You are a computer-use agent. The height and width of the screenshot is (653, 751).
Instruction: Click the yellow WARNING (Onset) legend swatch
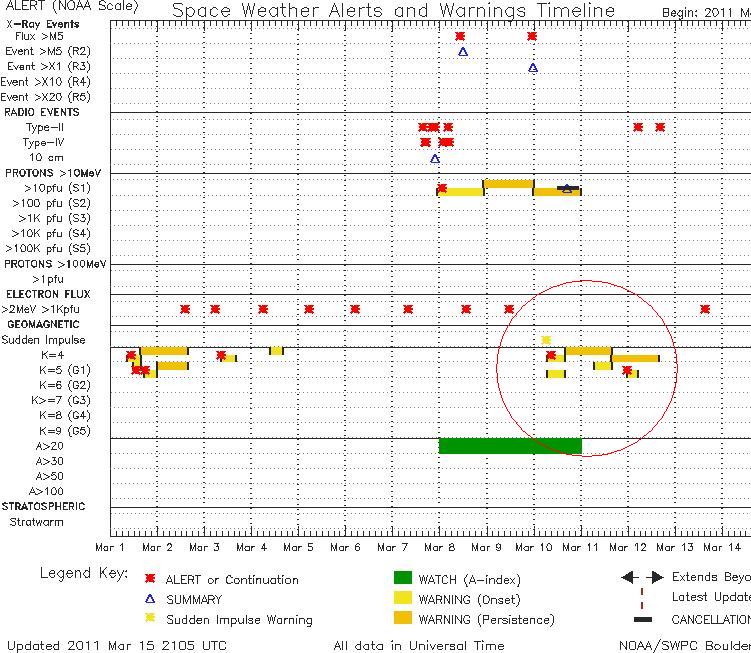(403, 597)
